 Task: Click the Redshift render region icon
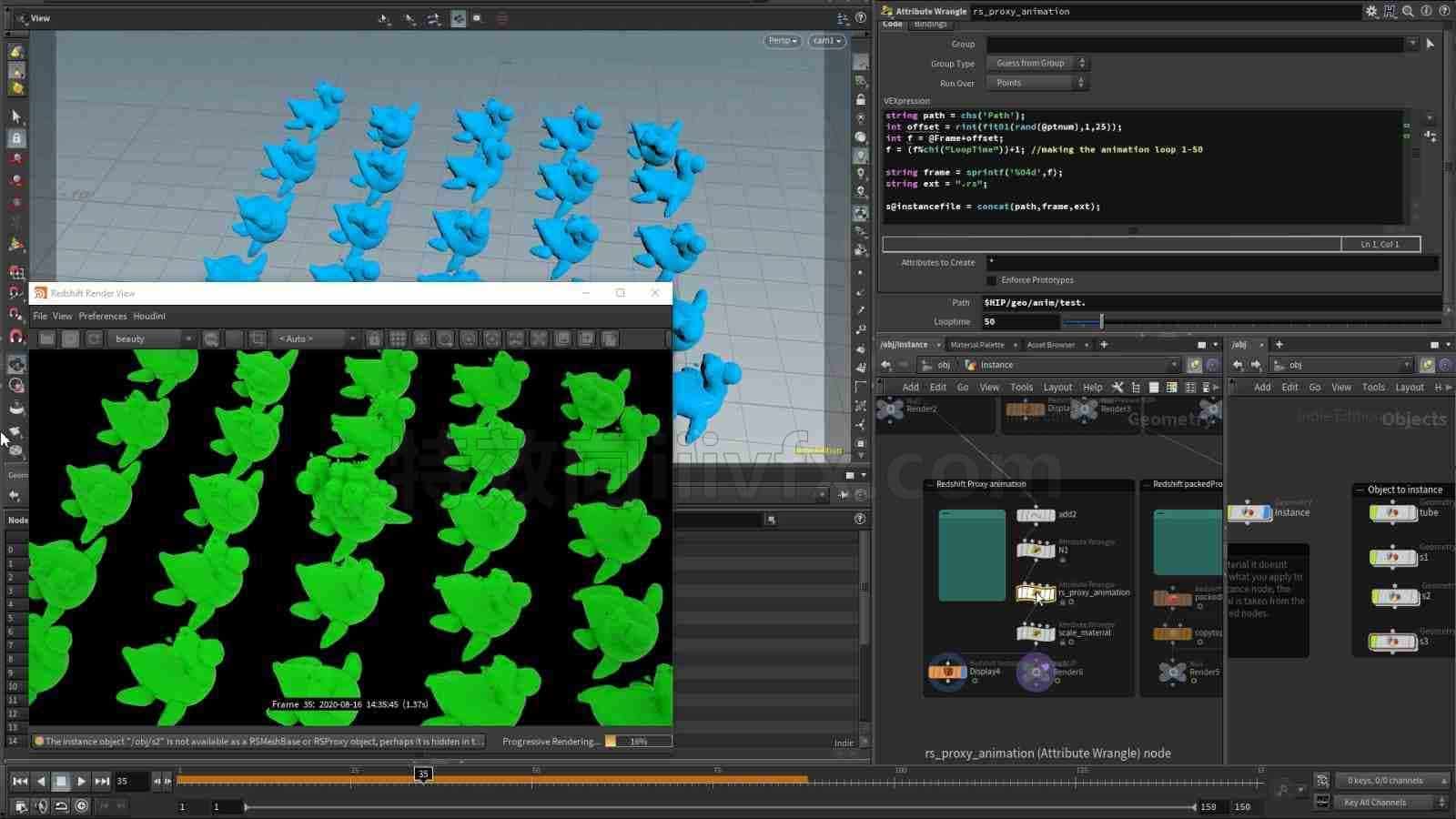258,339
